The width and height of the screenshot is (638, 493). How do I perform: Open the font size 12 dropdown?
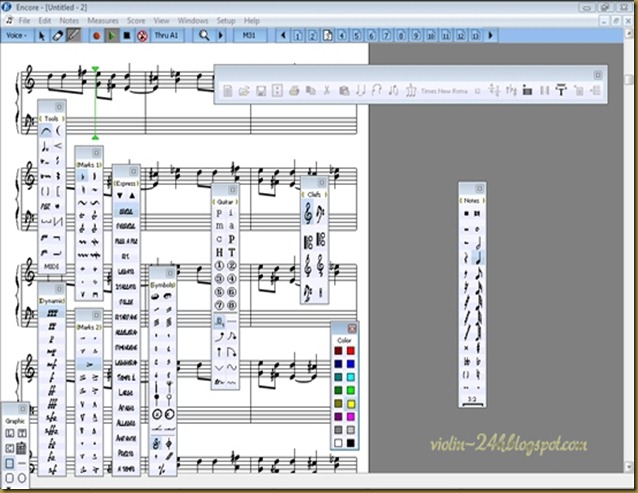[x=477, y=91]
